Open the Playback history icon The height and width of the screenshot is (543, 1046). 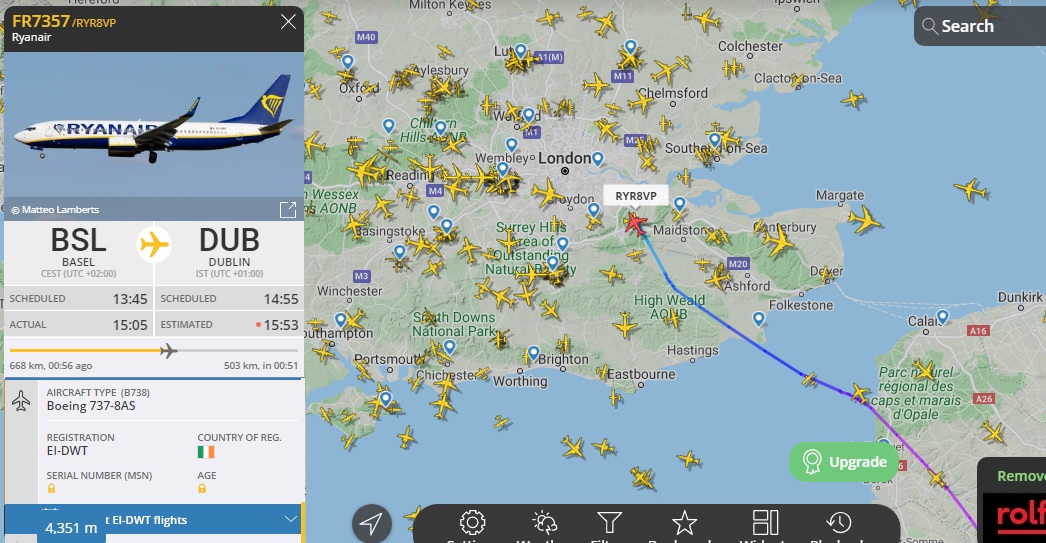tap(839, 523)
